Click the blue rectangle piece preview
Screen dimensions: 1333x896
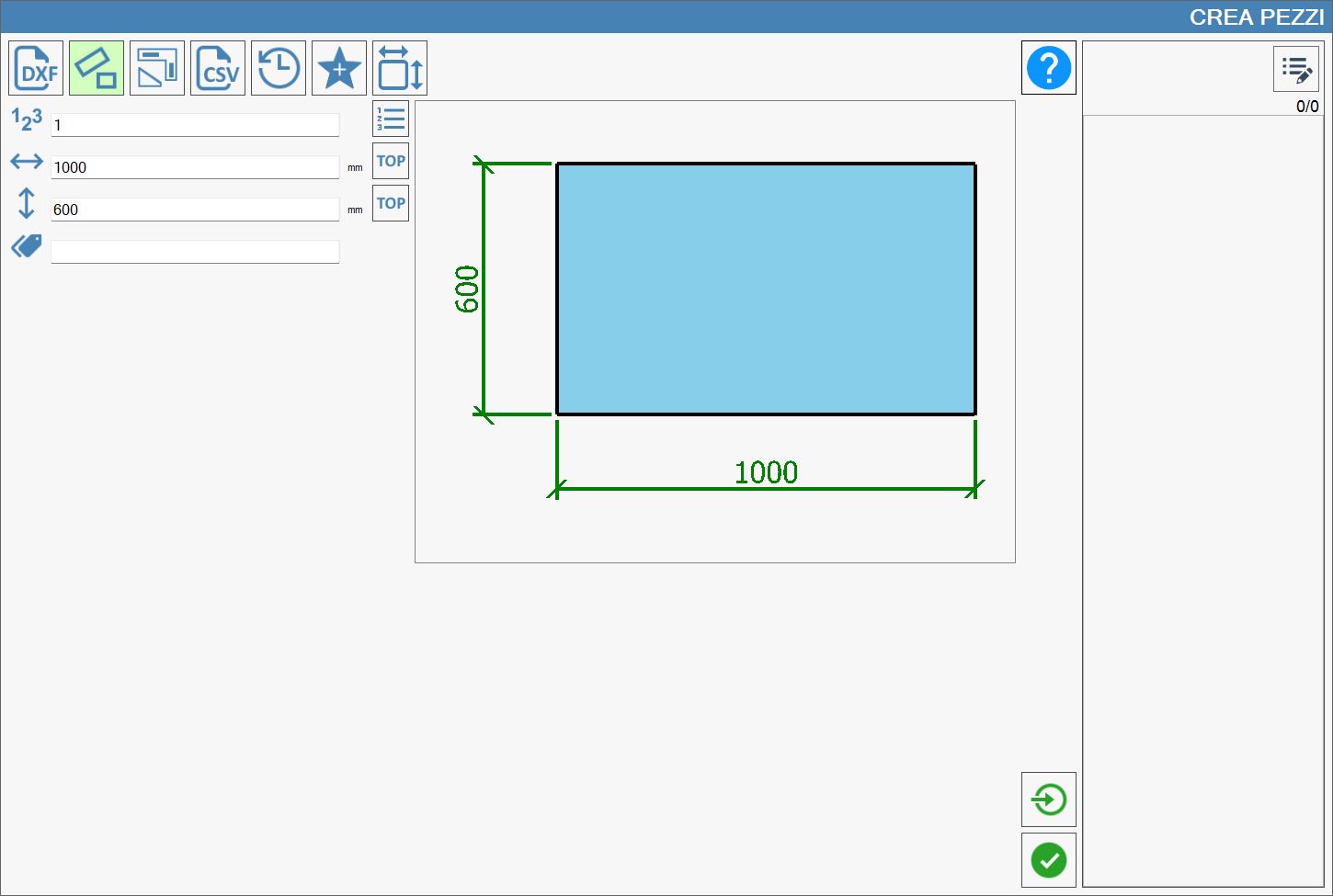pos(766,289)
